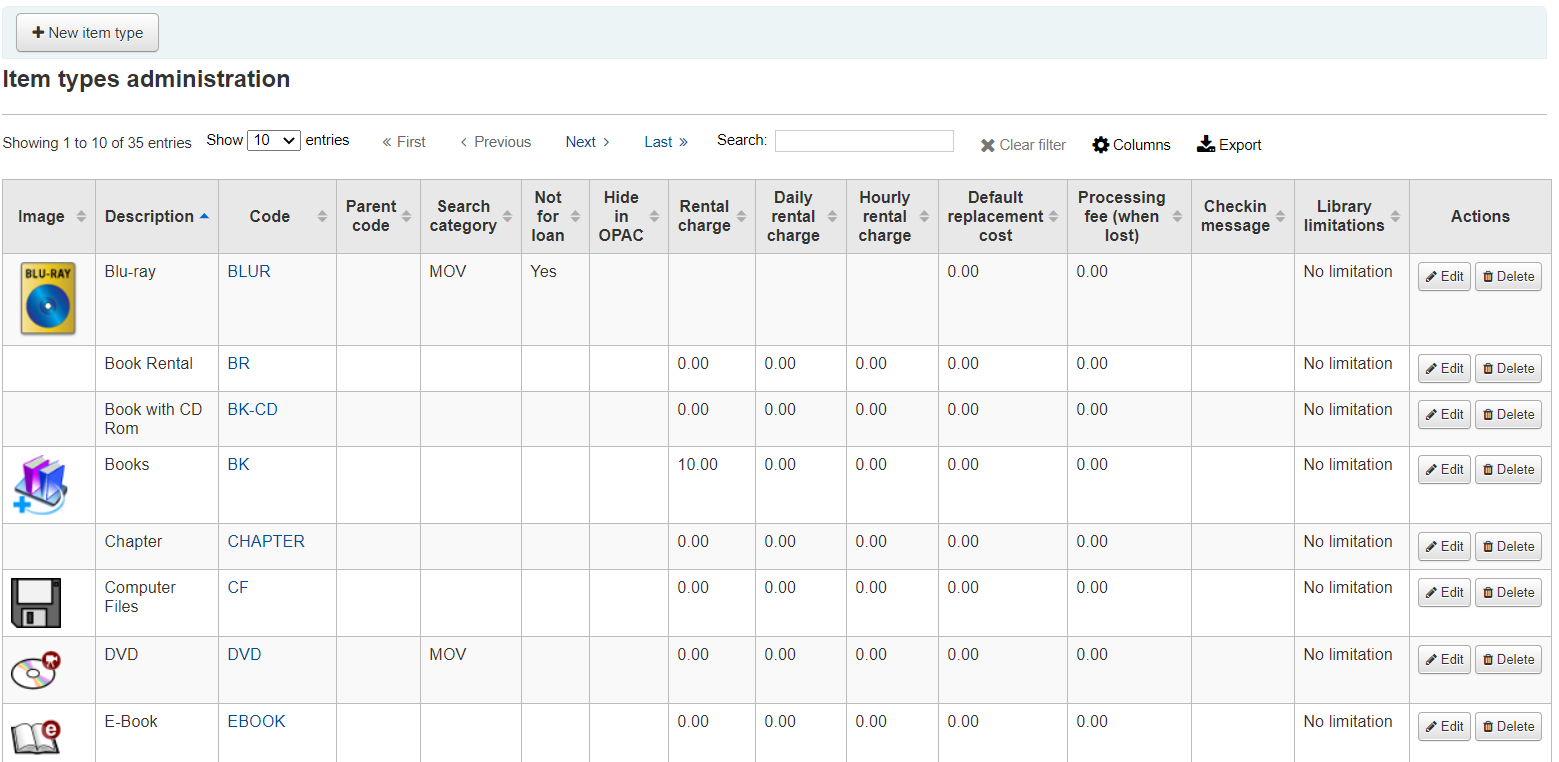Focus the table Search field
1559x762 pixels.
coord(864,141)
